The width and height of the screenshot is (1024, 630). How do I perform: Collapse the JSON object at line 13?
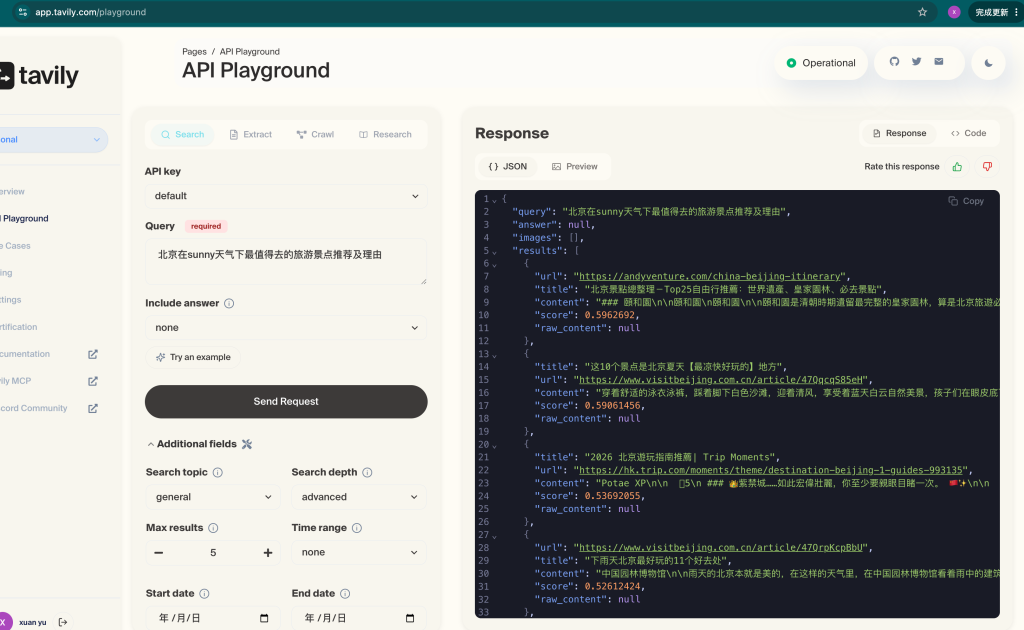[494, 355]
